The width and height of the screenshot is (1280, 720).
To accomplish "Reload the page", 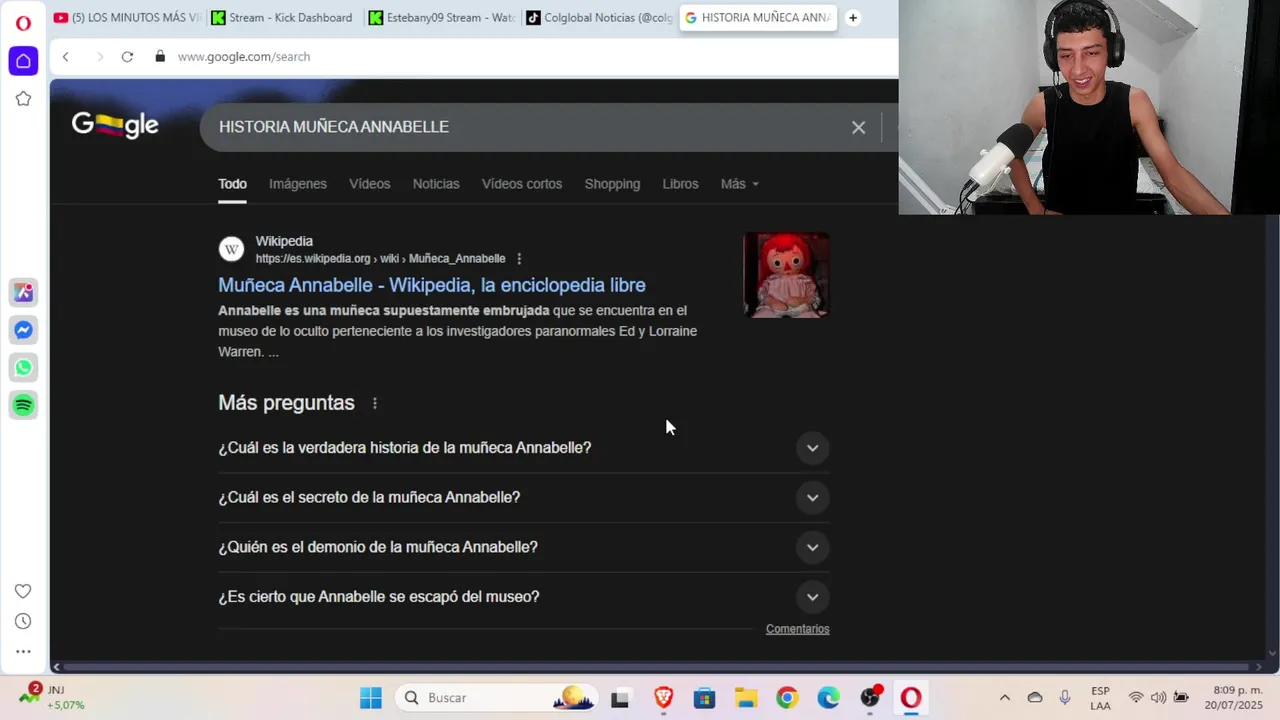I will tap(127, 57).
